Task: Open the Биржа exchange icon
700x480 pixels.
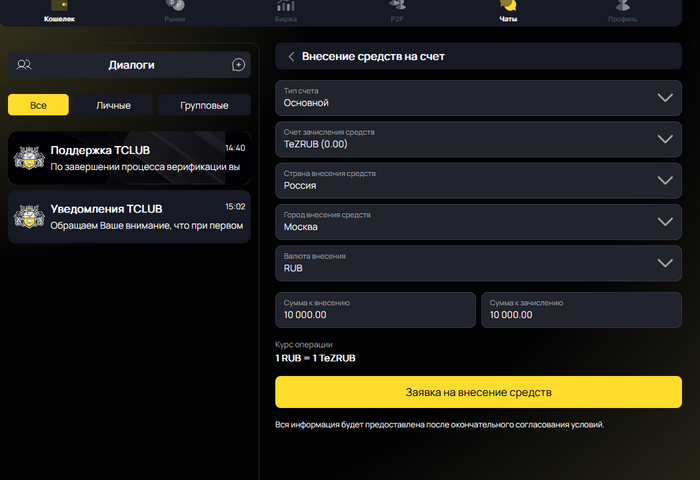Action: 285,6
